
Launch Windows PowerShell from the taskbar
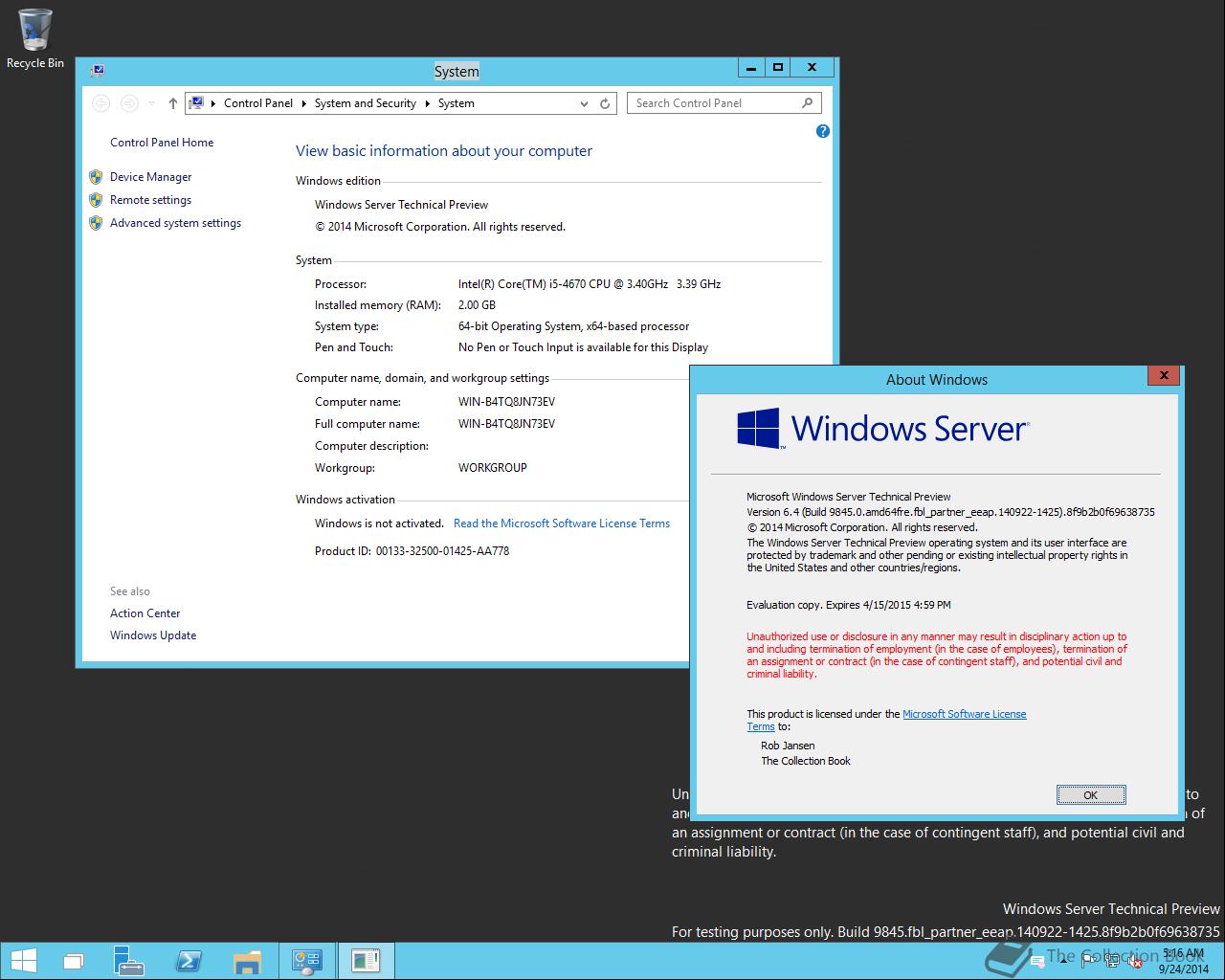point(189,961)
